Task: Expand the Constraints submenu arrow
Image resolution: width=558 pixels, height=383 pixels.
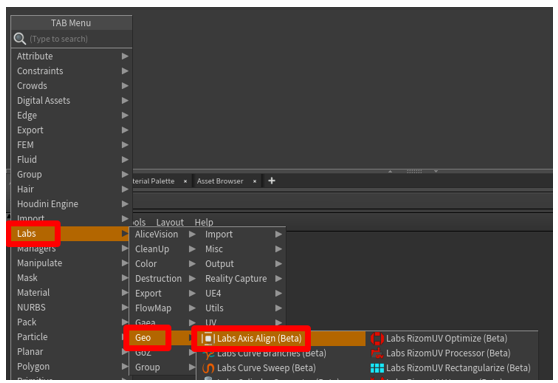Action: pyautogui.click(x=125, y=71)
